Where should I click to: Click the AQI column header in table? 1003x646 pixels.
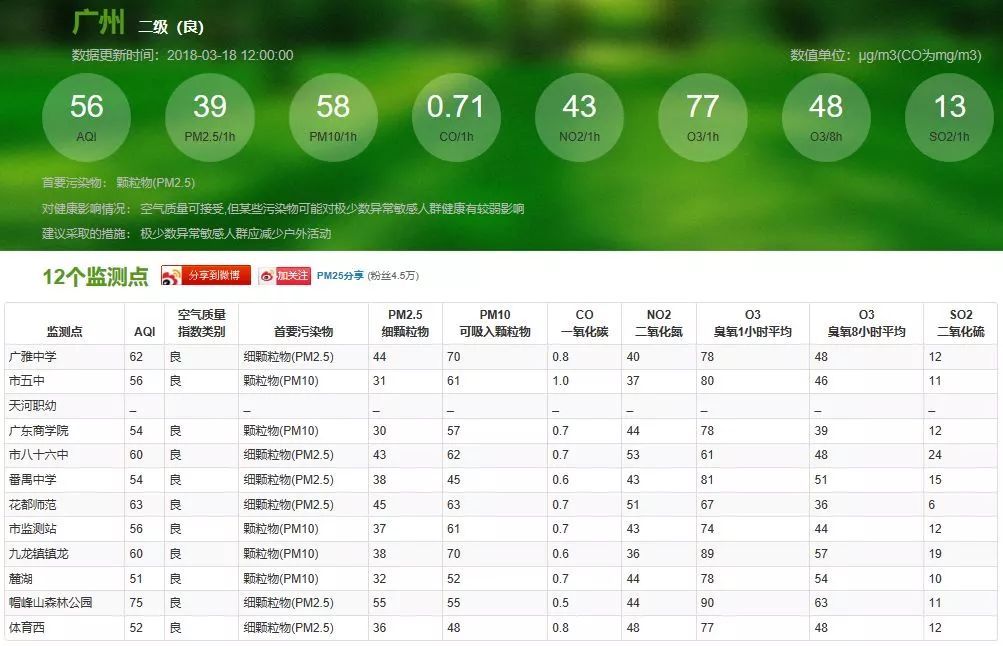coord(145,331)
